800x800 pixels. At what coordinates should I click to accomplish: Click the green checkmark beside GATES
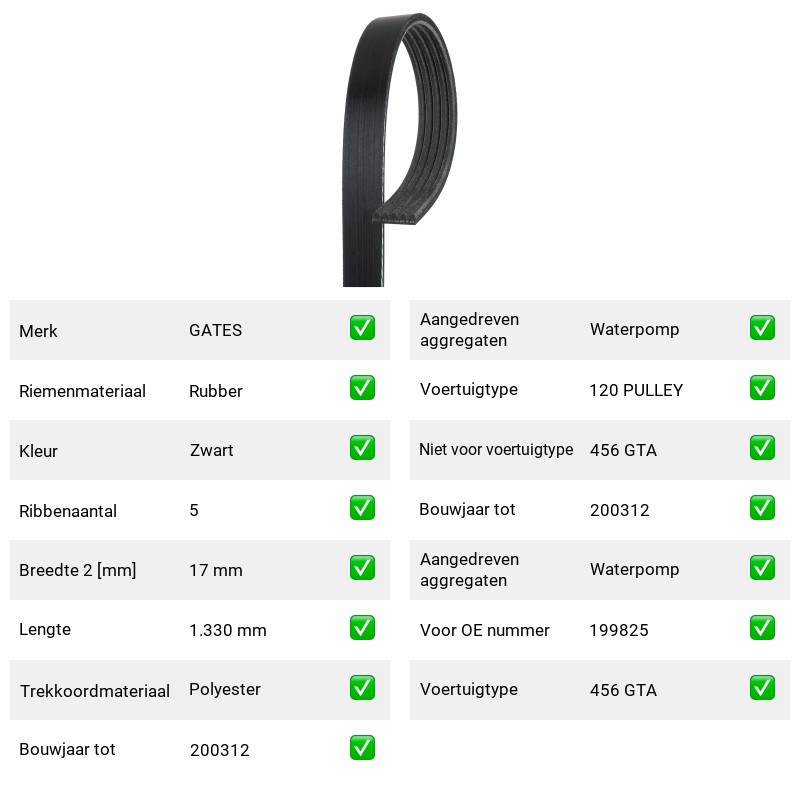(x=362, y=328)
